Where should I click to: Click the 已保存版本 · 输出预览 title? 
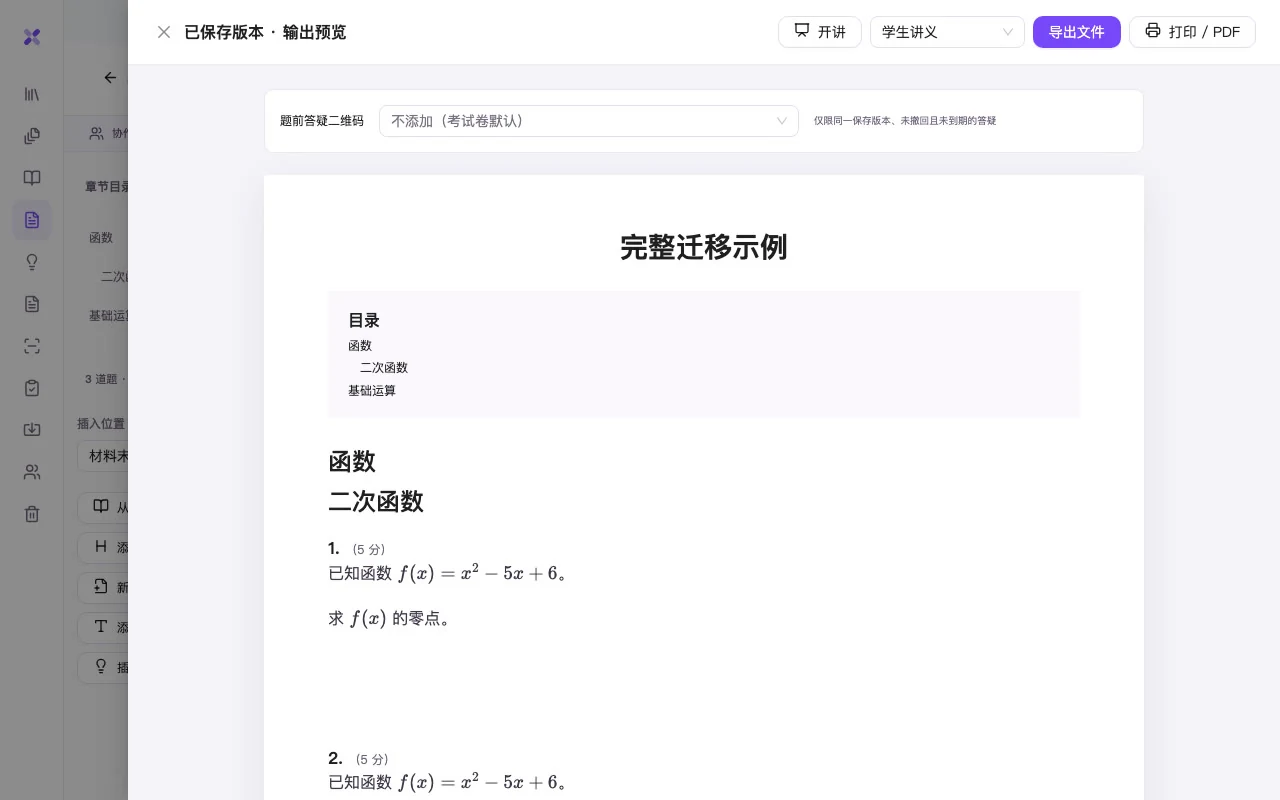tap(265, 32)
